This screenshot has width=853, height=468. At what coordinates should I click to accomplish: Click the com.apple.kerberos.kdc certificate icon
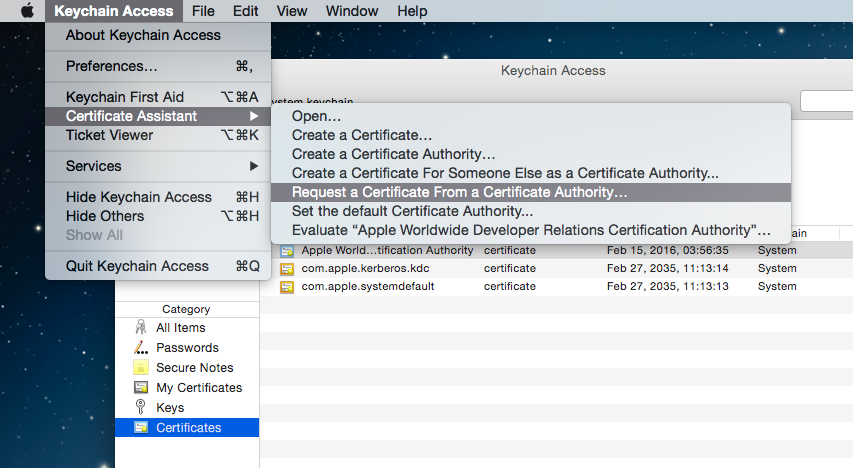click(287, 268)
